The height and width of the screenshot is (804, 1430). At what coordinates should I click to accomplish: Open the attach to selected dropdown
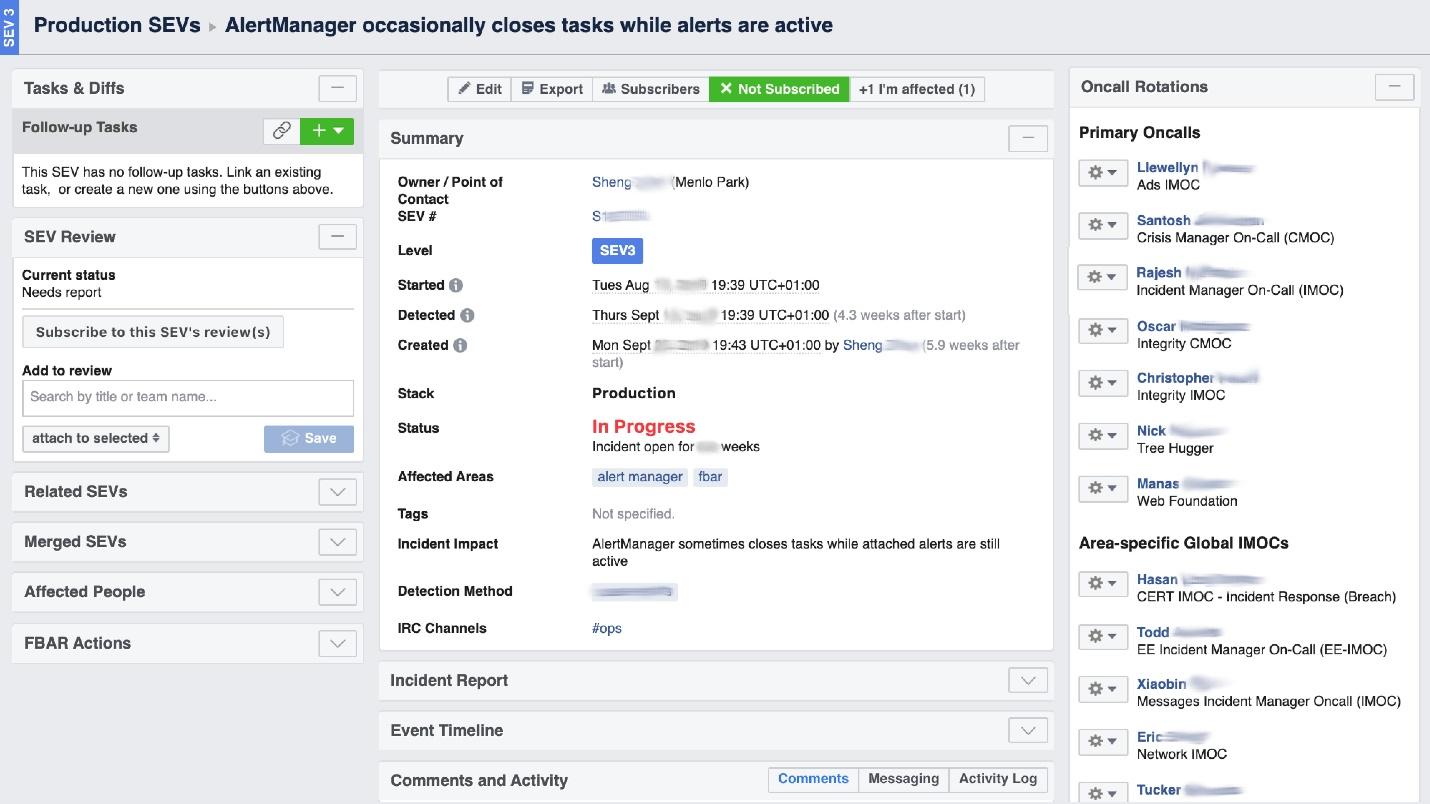[96, 438]
